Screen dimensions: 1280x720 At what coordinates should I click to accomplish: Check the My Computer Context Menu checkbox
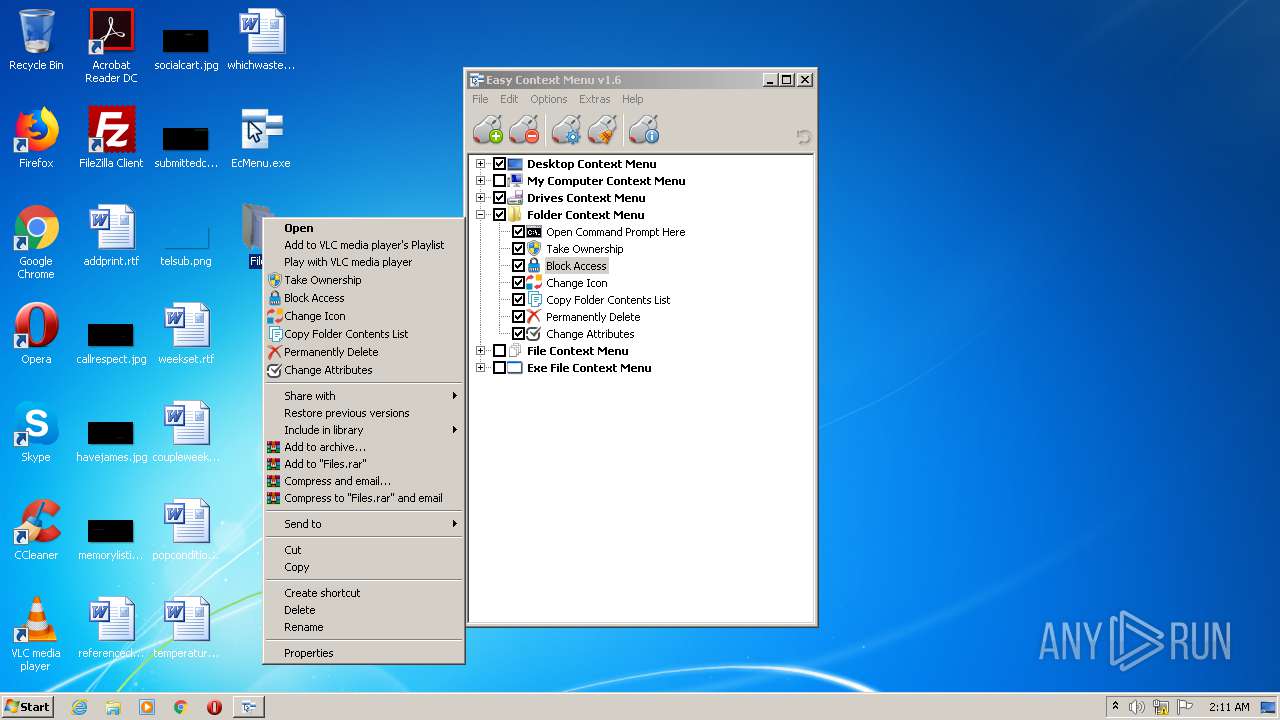[x=500, y=181]
